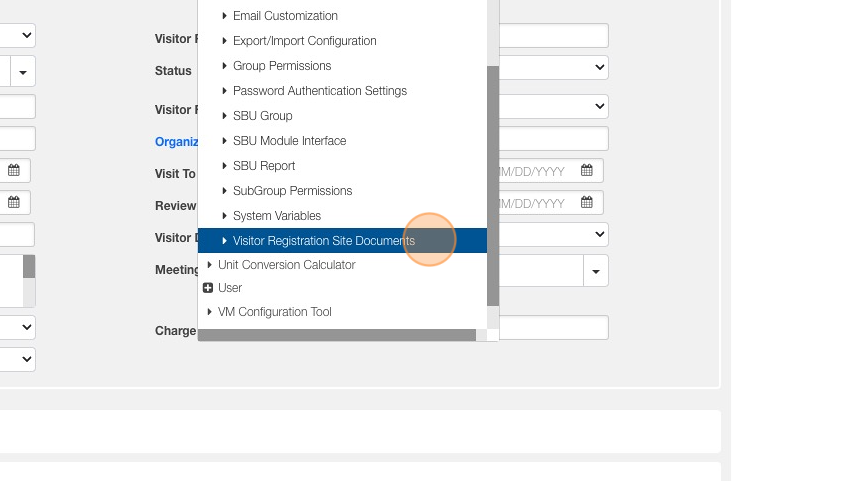Open SBU Report entry

(x=264, y=166)
